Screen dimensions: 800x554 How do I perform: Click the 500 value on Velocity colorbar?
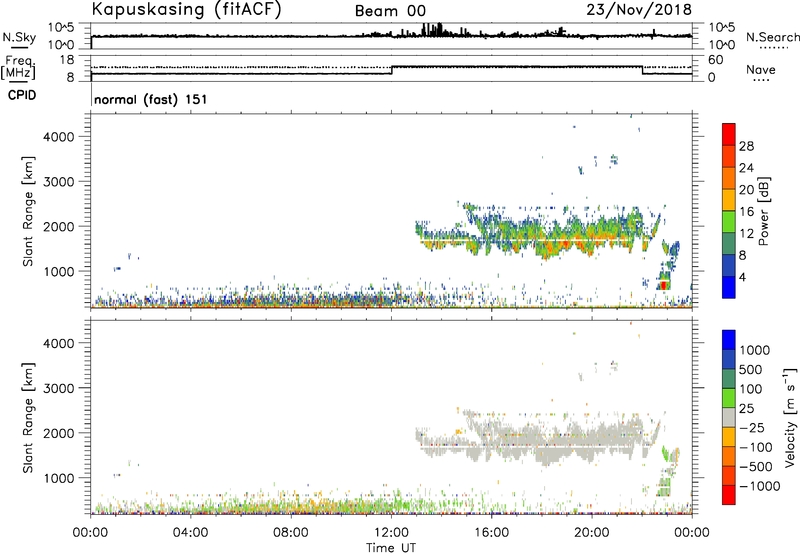(x=751, y=370)
